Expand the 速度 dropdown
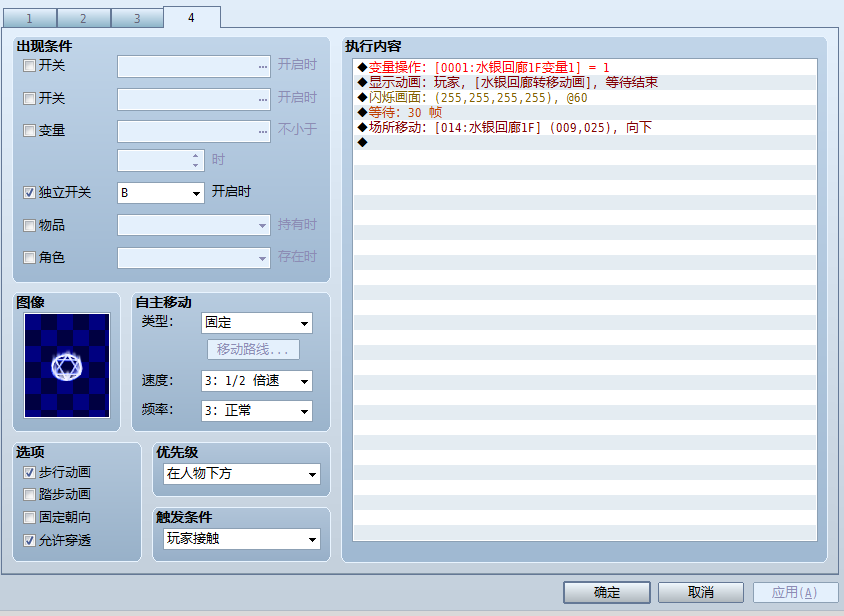The height and width of the screenshot is (616, 844). [x=257, y=381]
